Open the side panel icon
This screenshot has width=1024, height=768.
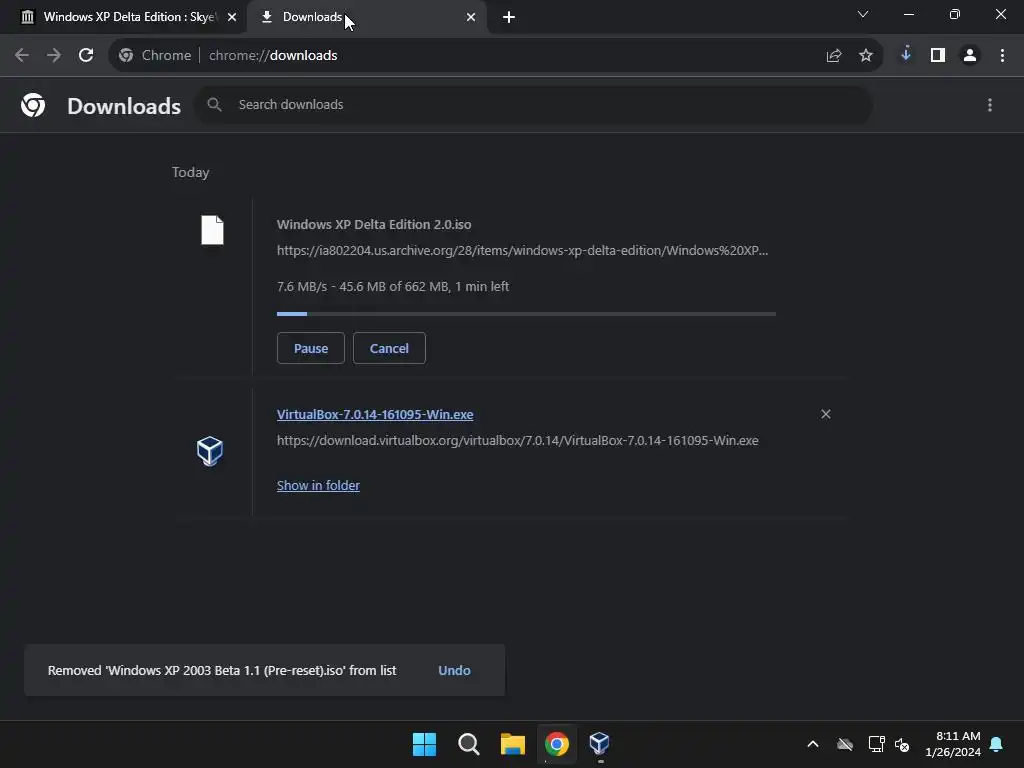pyautogui.click(x=938, y=56)
